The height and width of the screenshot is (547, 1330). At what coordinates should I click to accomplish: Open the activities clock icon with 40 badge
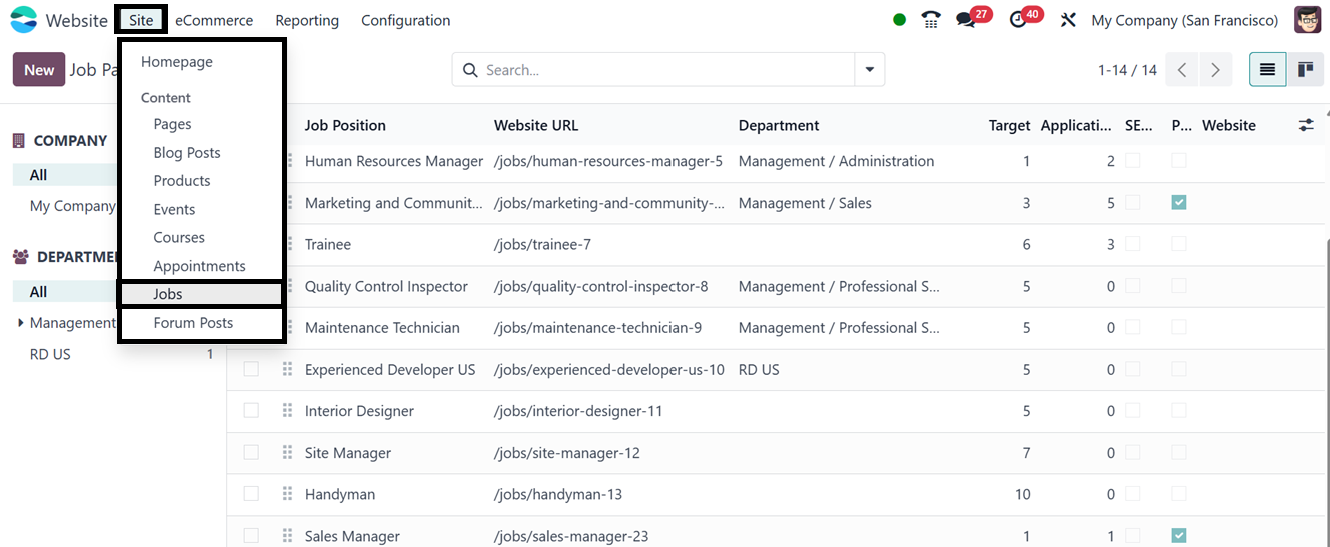1018,20
